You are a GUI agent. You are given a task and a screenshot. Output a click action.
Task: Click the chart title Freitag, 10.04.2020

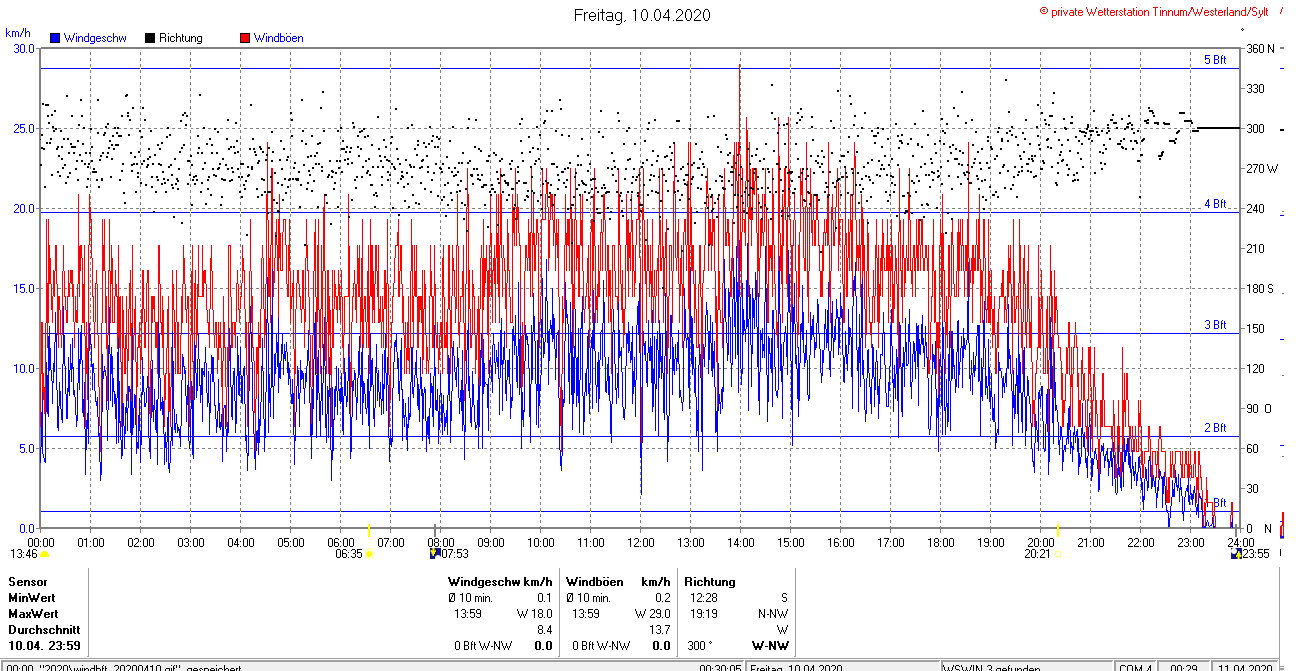pyautogui.click(x=642, y=15)
